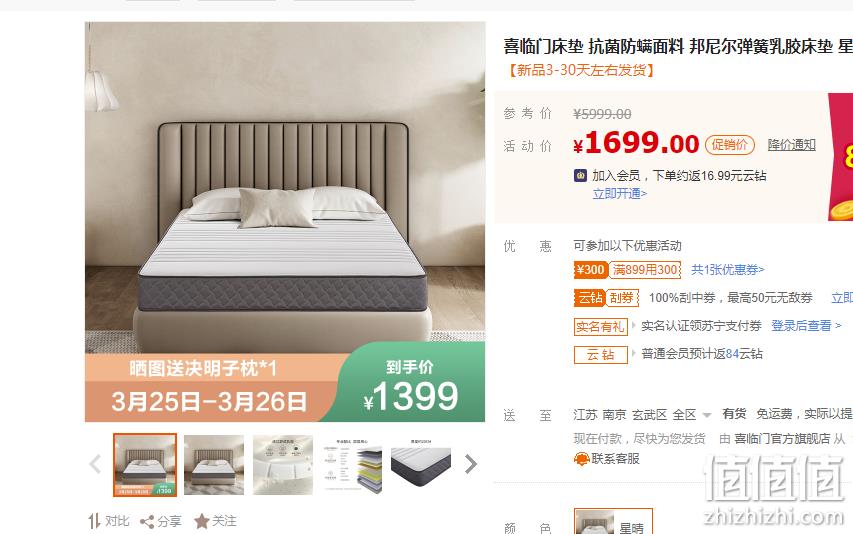This screenshot has height=534, width=853.
Task: Click the 促销价 promotion tag
Action: [x=730, y=145]
